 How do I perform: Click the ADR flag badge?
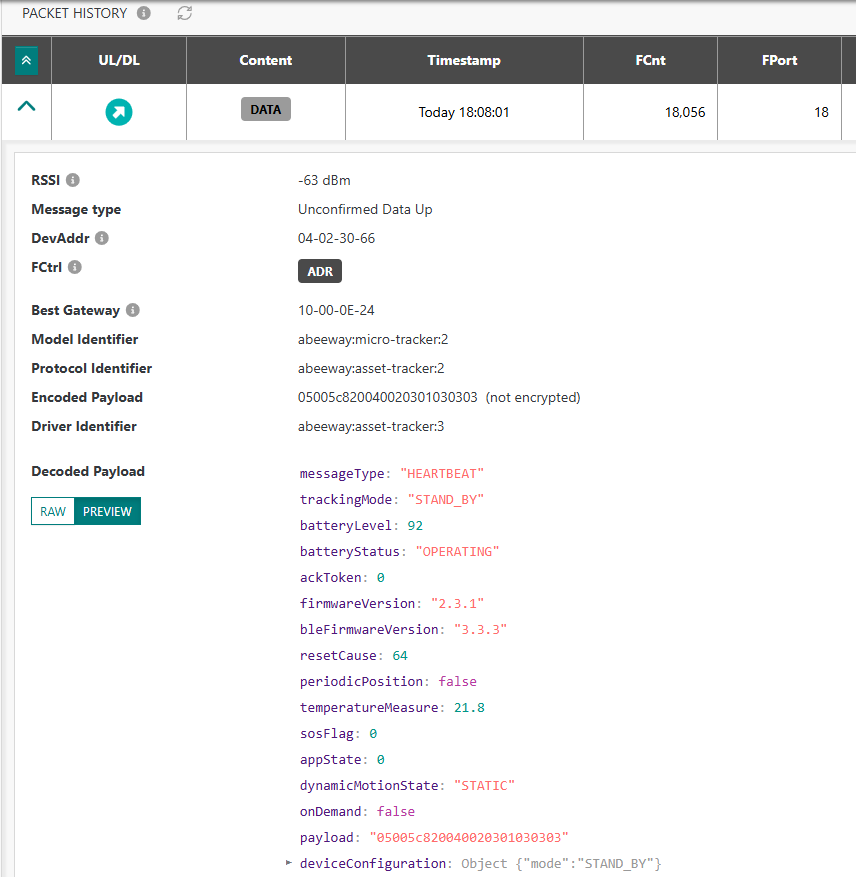pyautogui.click(x=320, y=271)
